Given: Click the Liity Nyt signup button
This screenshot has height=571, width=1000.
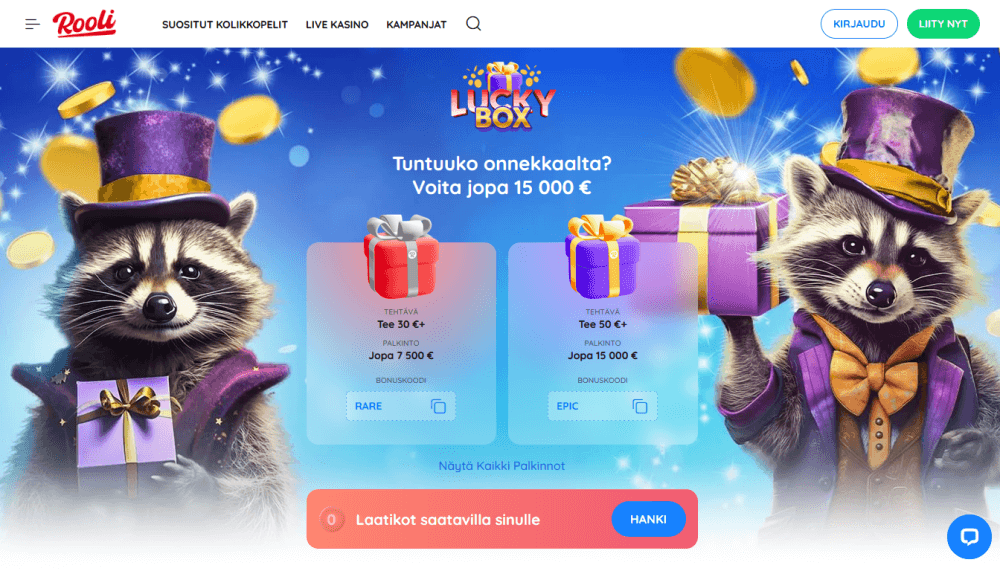Looking at the screenshot, I should pyautogui.click(x=943, y=24).
